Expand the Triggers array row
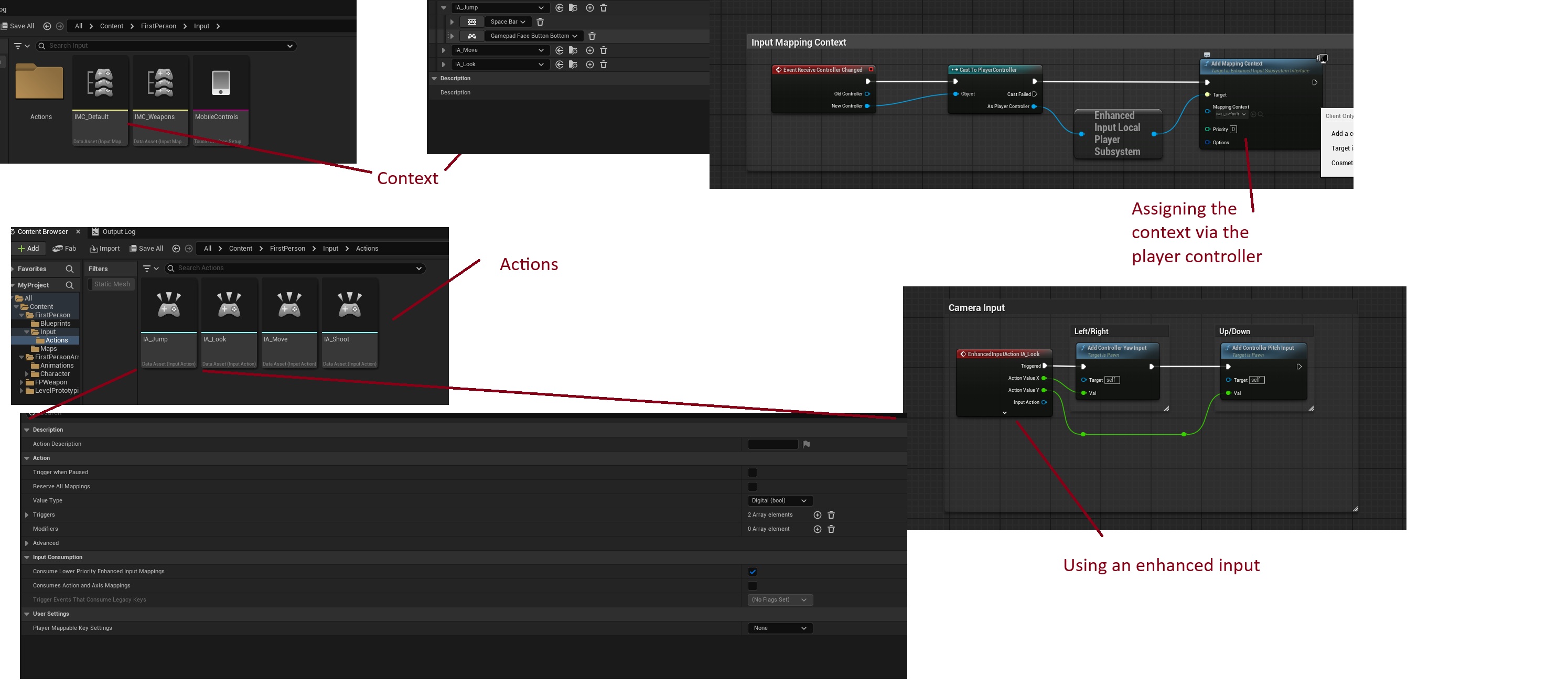The image size is (1568, 686). 27,515
